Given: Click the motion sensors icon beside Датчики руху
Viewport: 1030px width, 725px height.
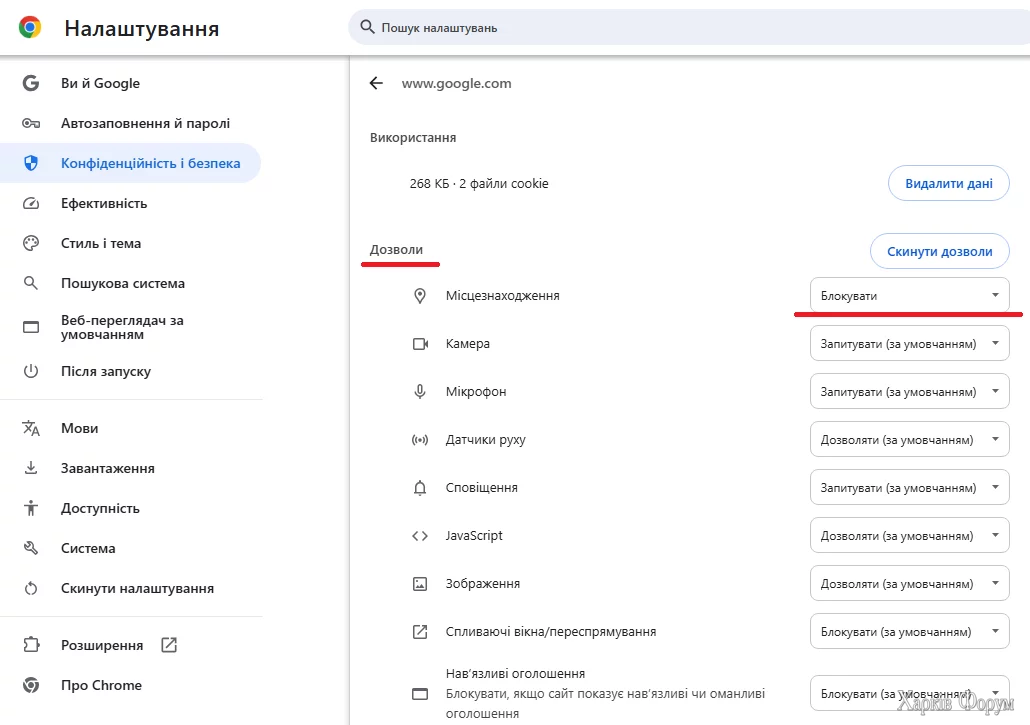Looking at the screenshot, I should (420, 439).
